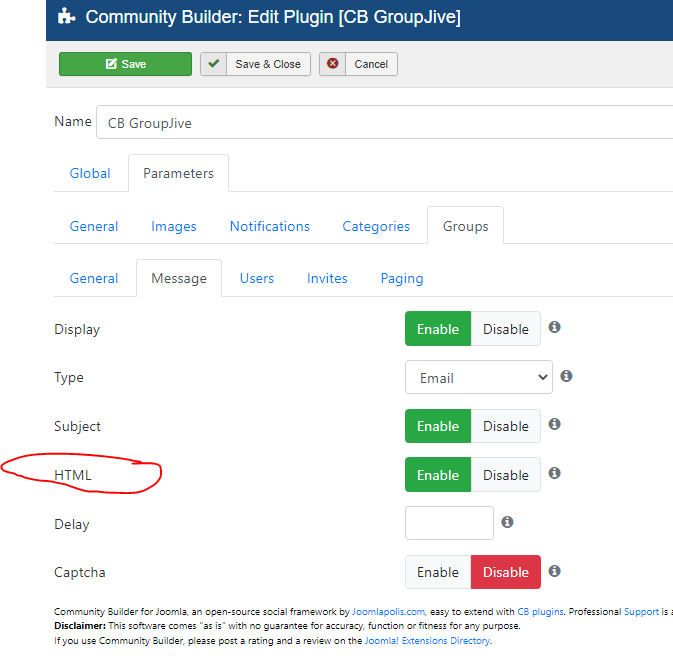The image size is (673, 661).
Task: Open the Categories tab
Action: tap(376, 226)
